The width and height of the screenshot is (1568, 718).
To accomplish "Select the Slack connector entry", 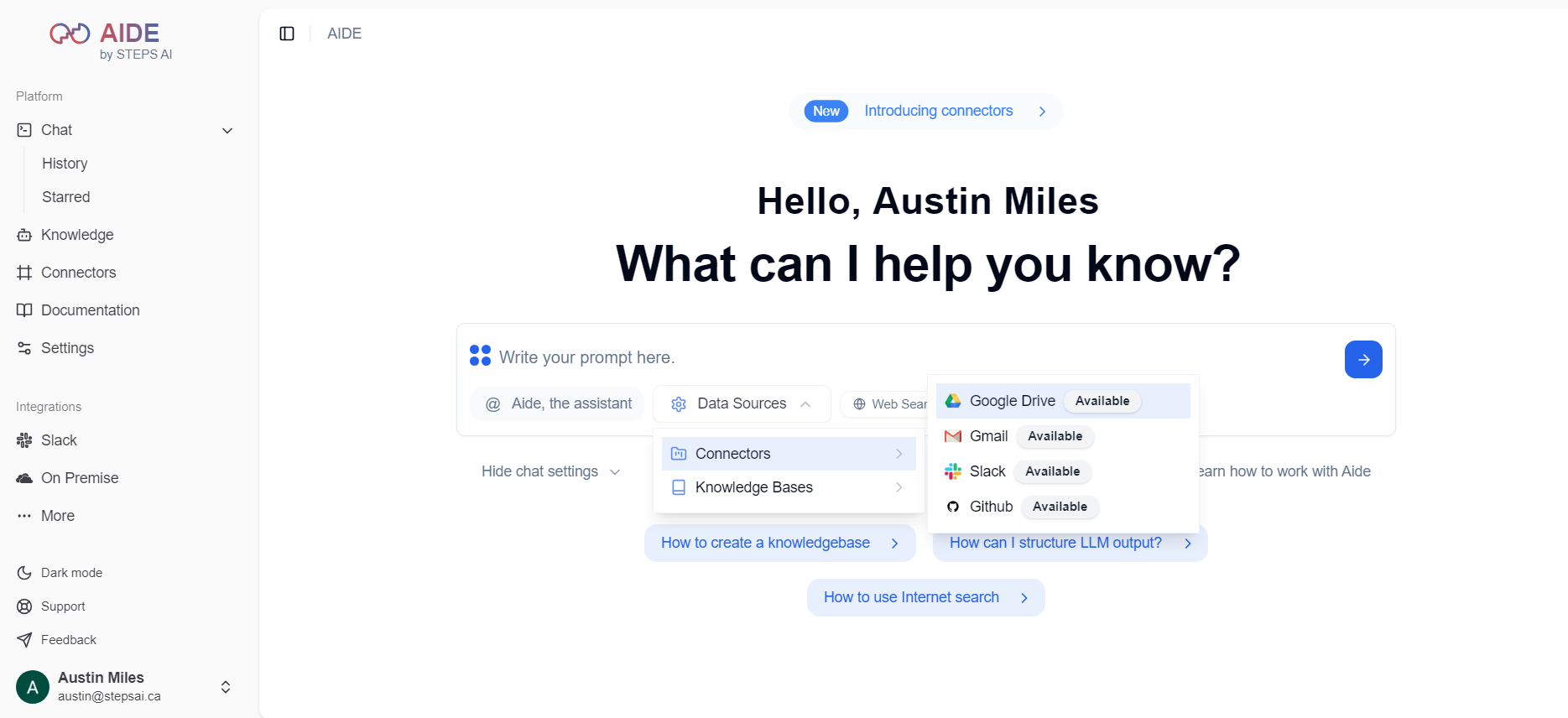I will [1063, 471].
